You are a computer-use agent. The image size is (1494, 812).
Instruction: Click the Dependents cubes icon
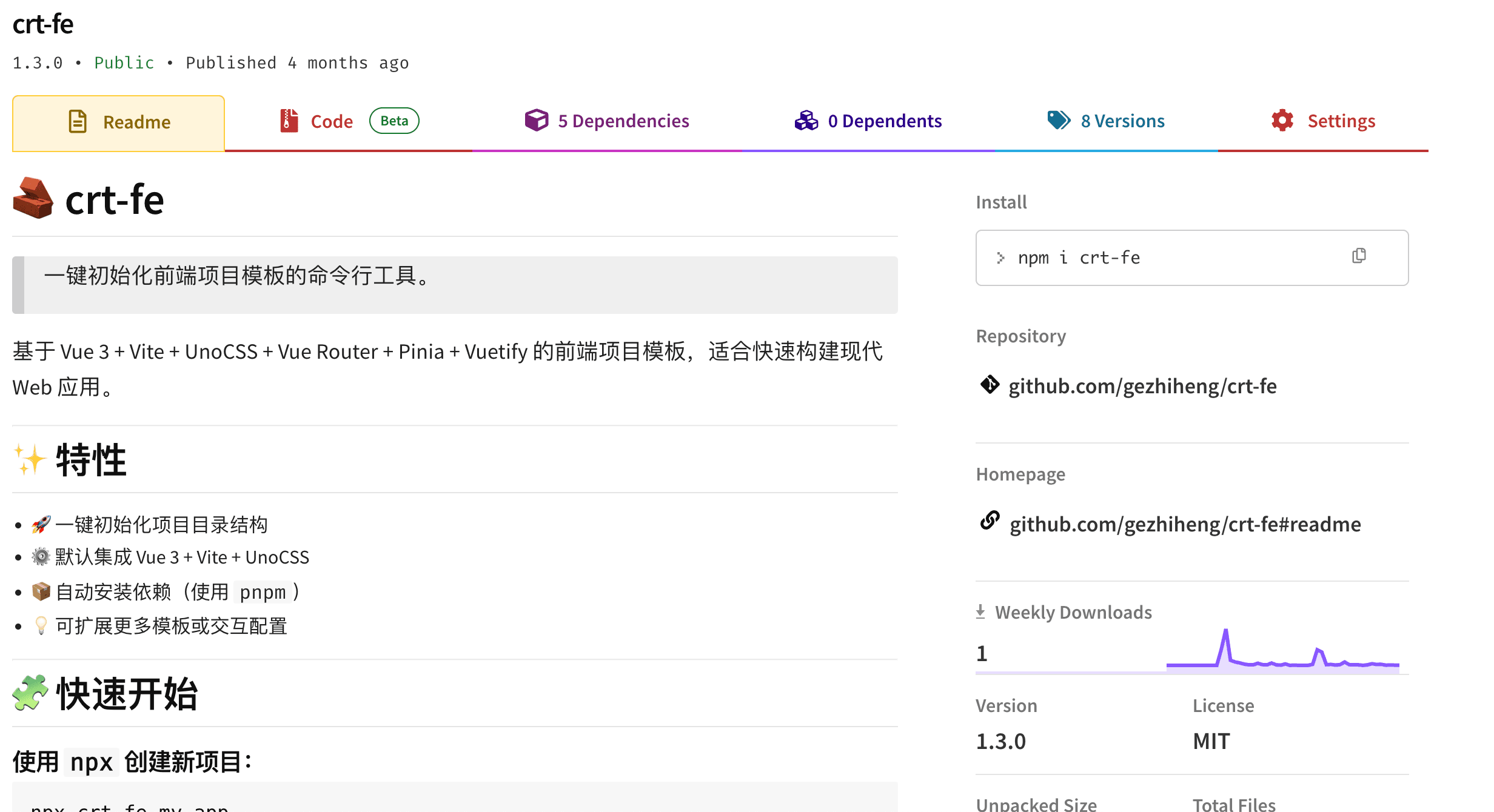(x=806, y=121)
